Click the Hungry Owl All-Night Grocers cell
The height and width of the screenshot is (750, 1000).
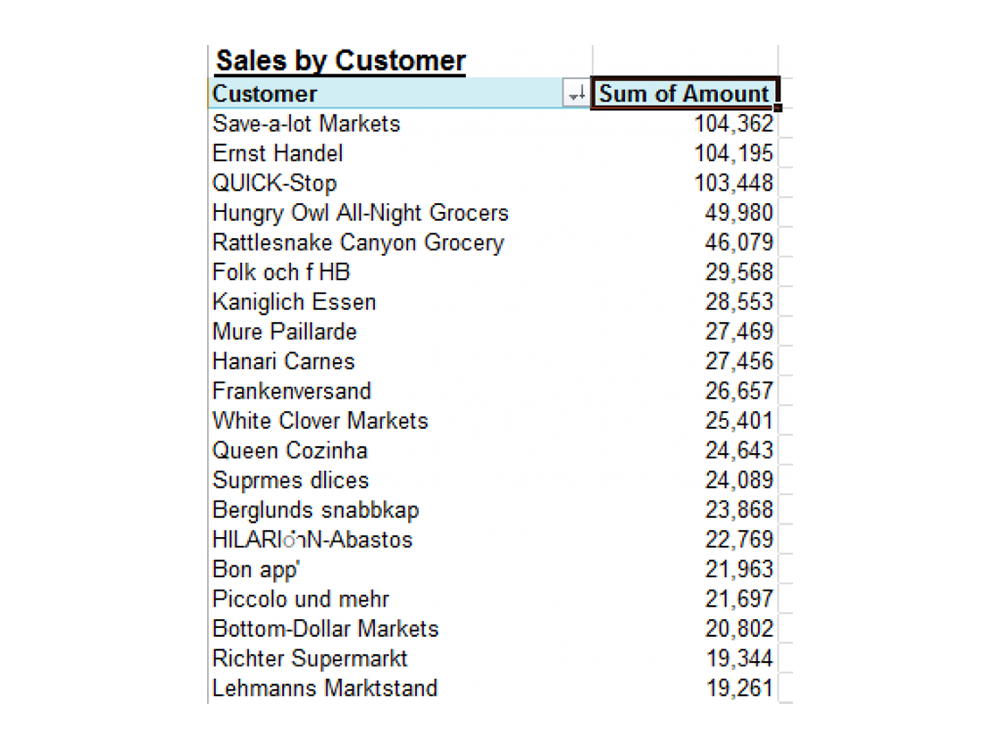360,213
